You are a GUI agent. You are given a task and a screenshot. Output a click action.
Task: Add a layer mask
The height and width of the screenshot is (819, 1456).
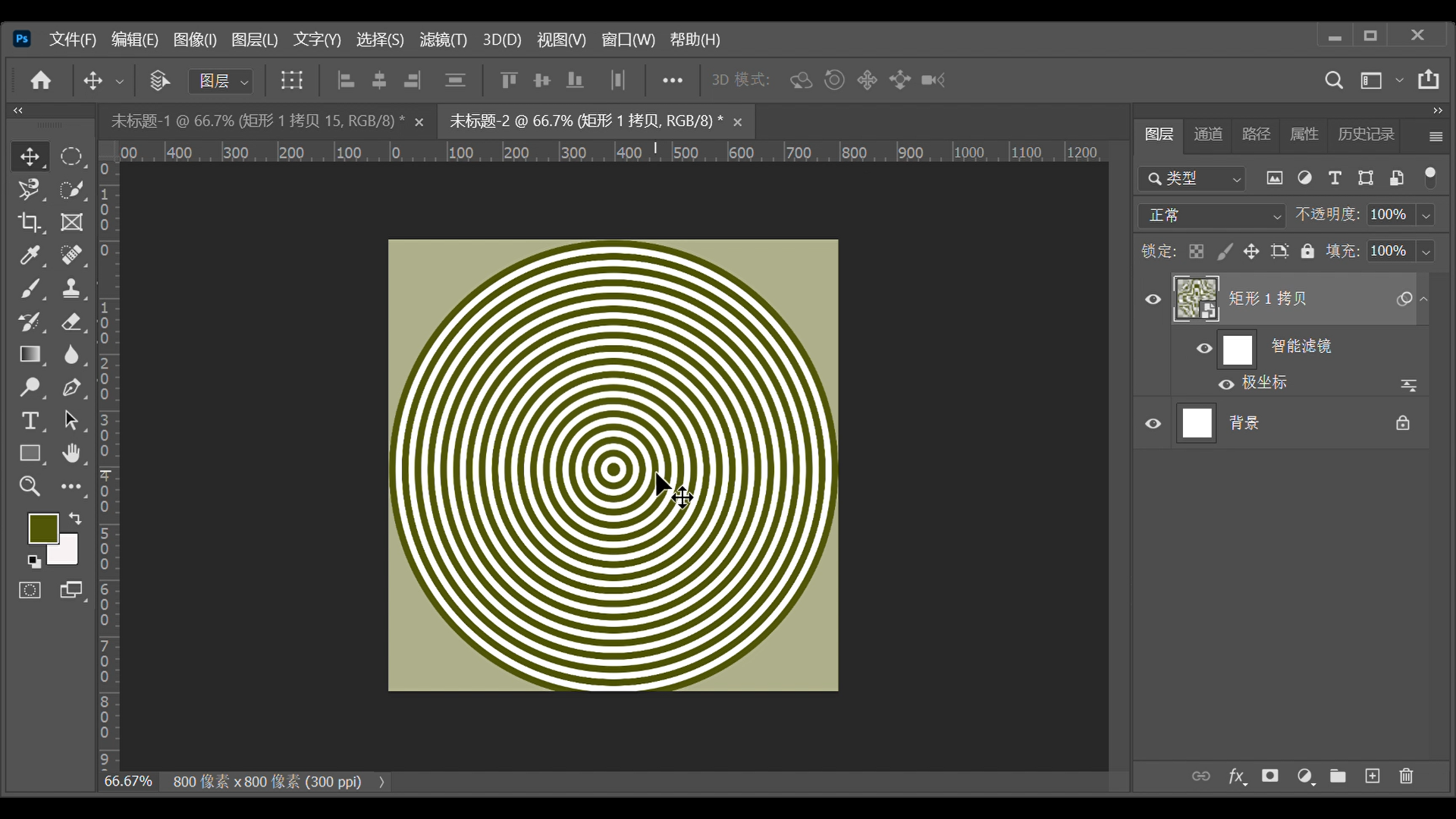click(x=1270, y=776)
